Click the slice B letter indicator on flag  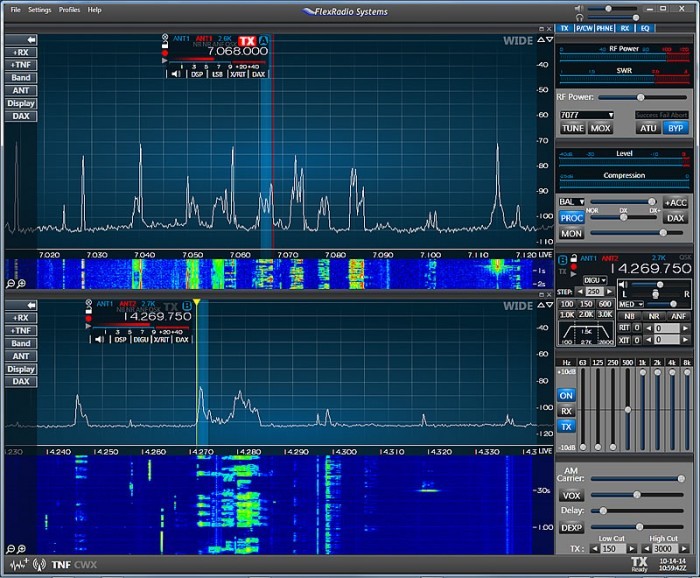click(187, 306)
